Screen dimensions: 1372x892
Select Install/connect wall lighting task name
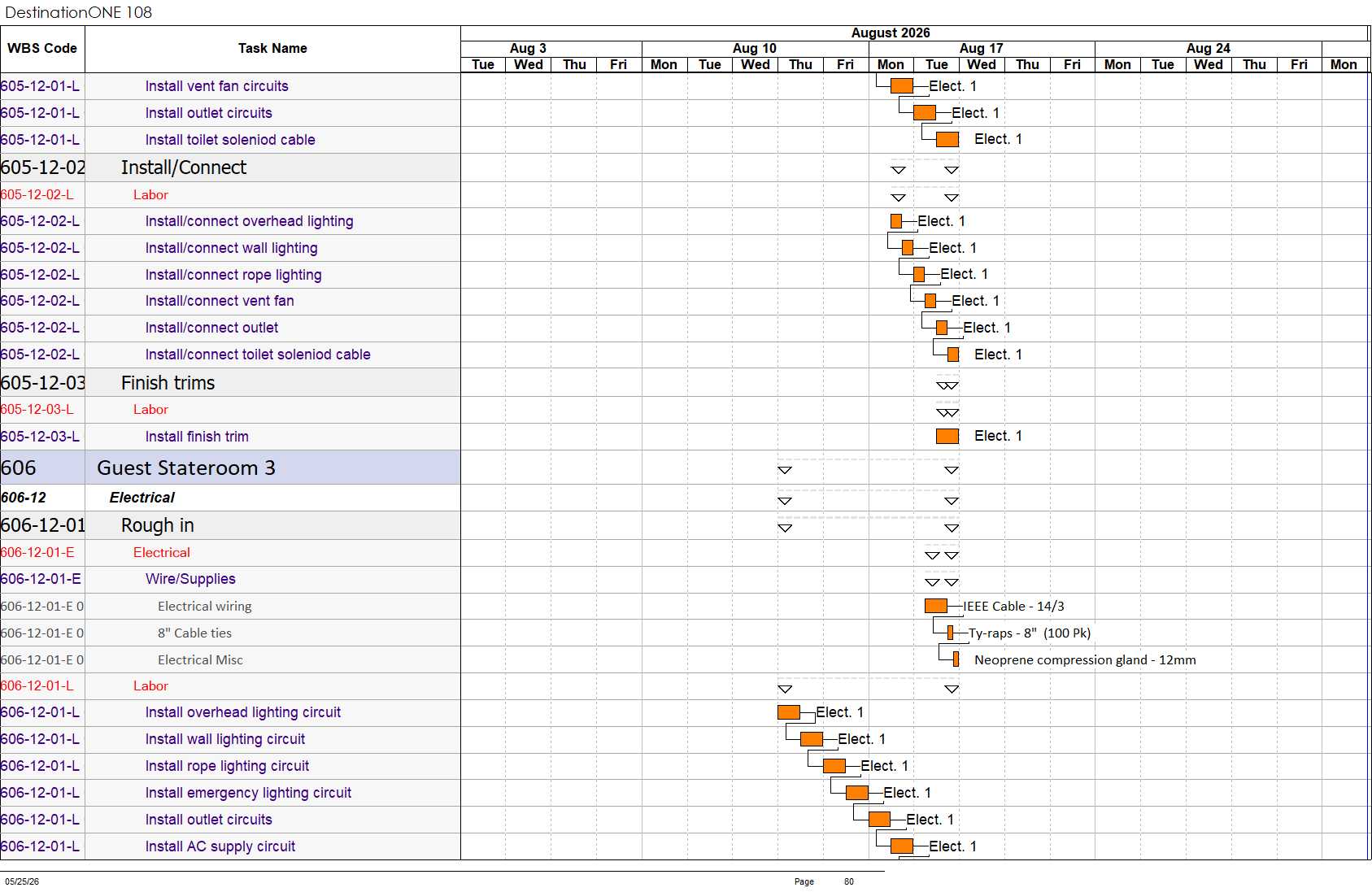point(231,248)
